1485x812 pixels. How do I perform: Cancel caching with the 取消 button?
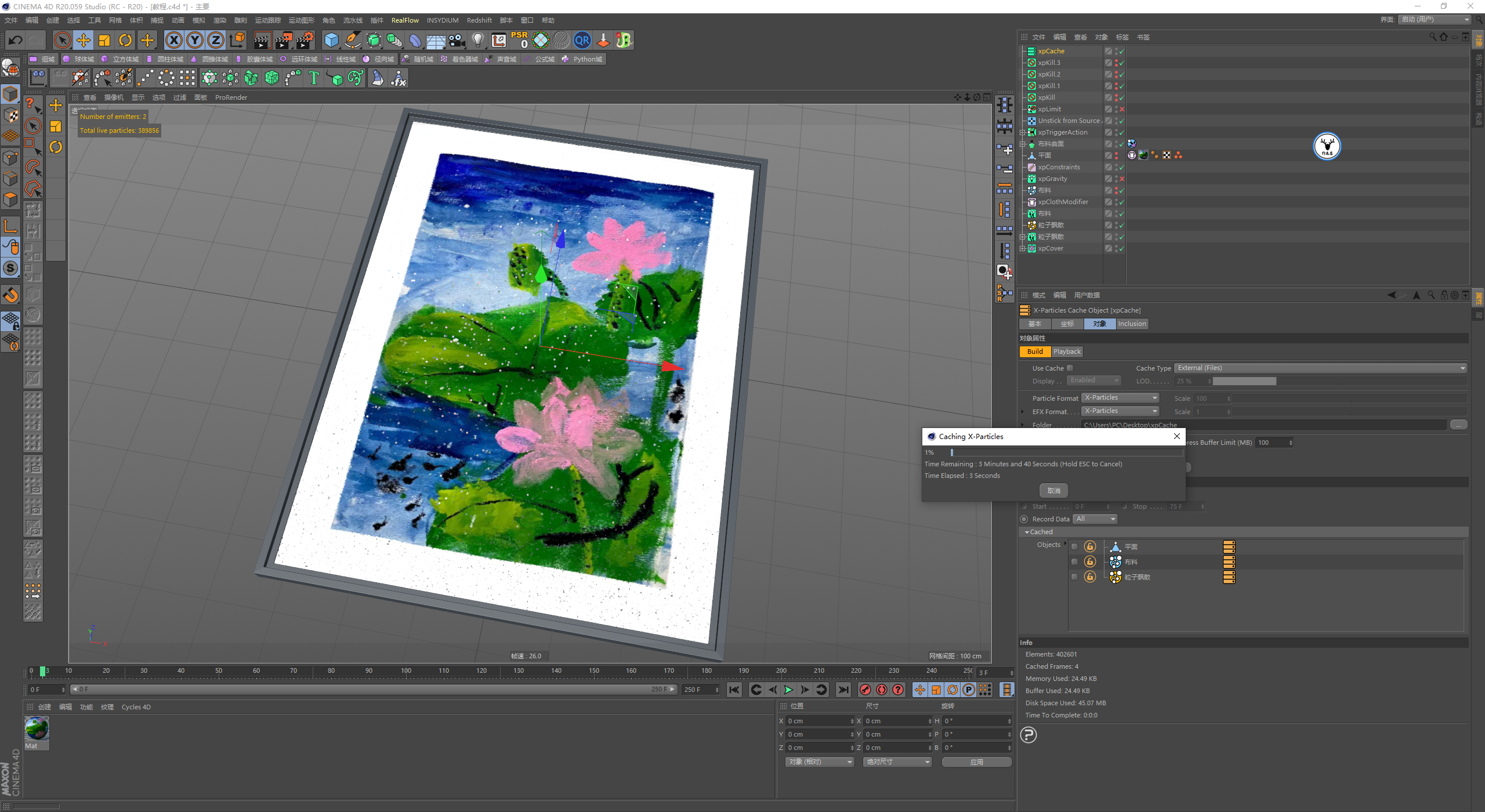(x=1053, y=491)
